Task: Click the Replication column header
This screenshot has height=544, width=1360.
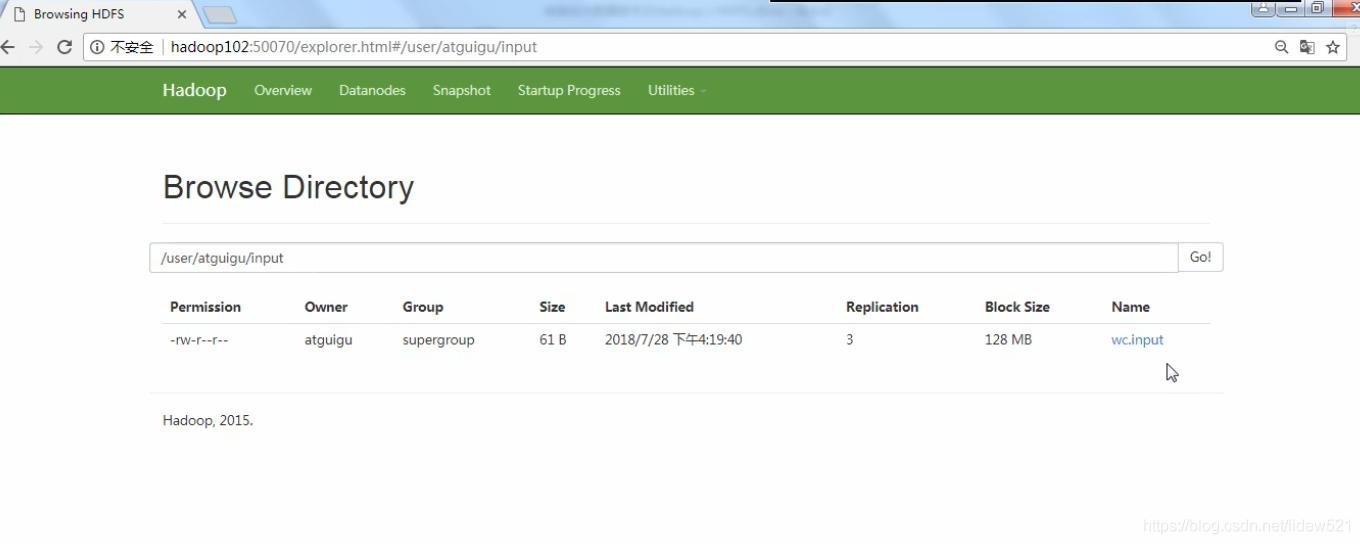Action: (x=882, y=307)
